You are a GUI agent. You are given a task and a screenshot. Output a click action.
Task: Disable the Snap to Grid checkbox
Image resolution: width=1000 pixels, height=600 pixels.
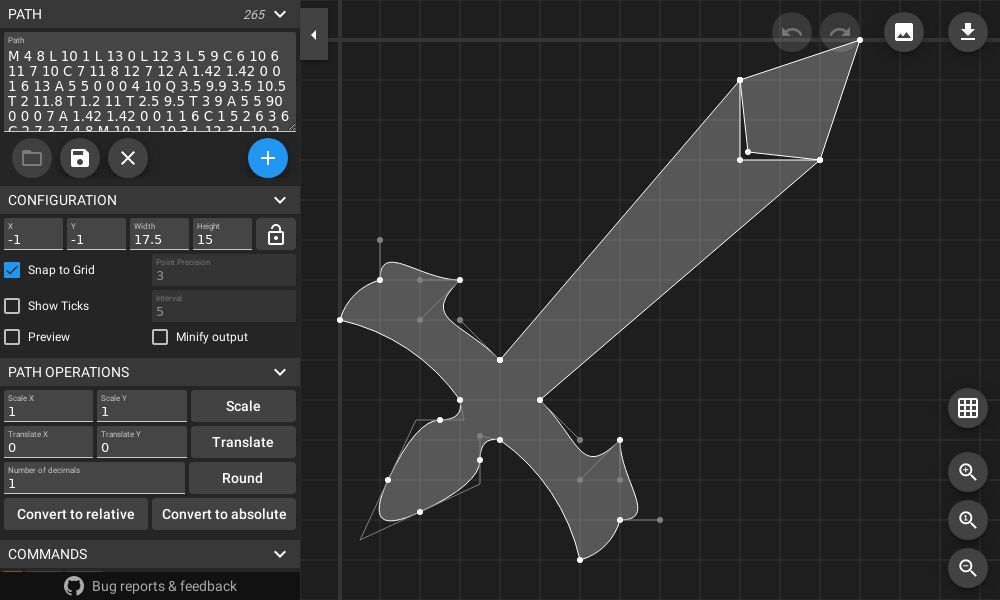[12, 270]
